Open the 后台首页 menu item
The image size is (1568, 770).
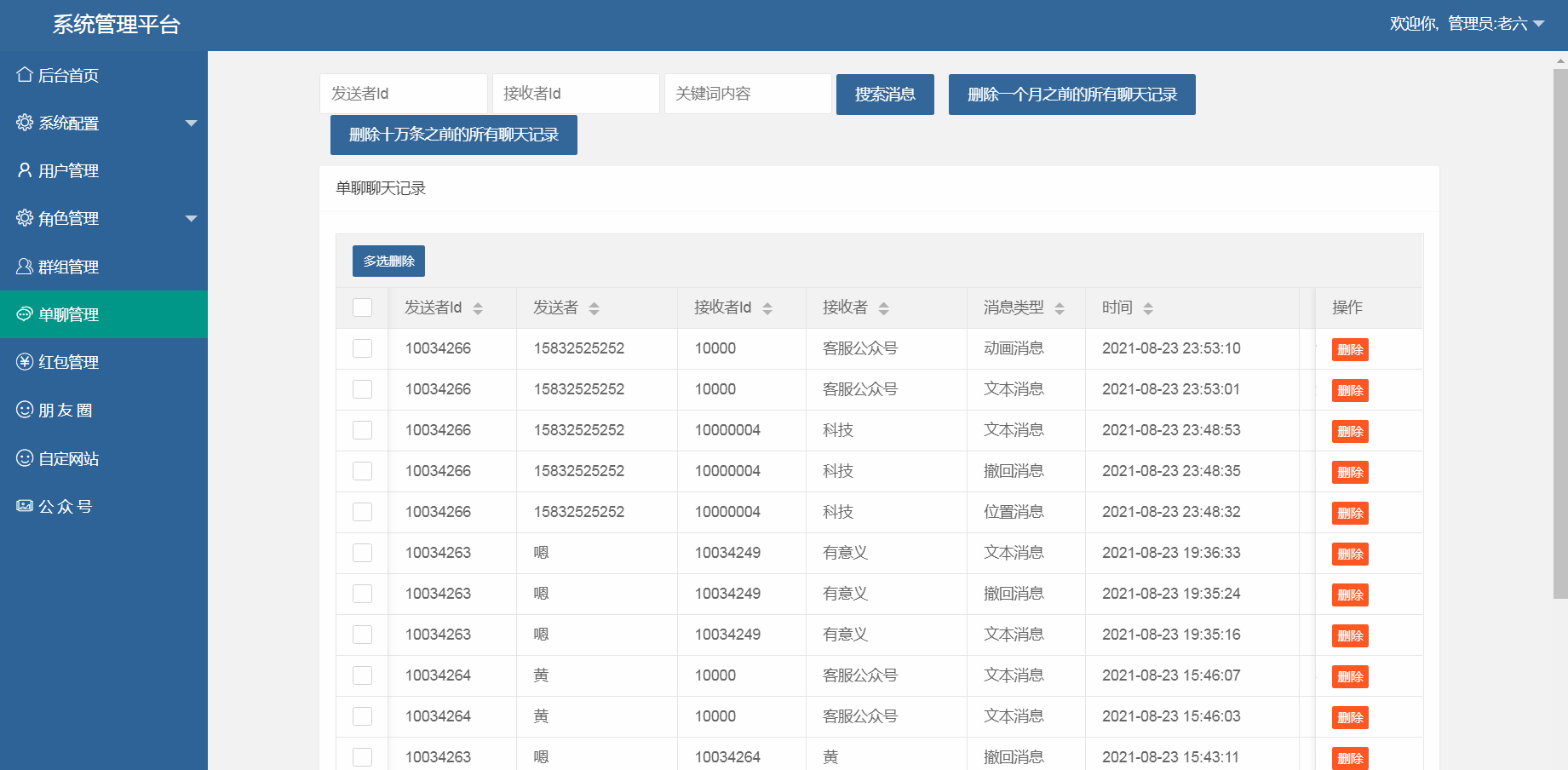click(104, 75)
